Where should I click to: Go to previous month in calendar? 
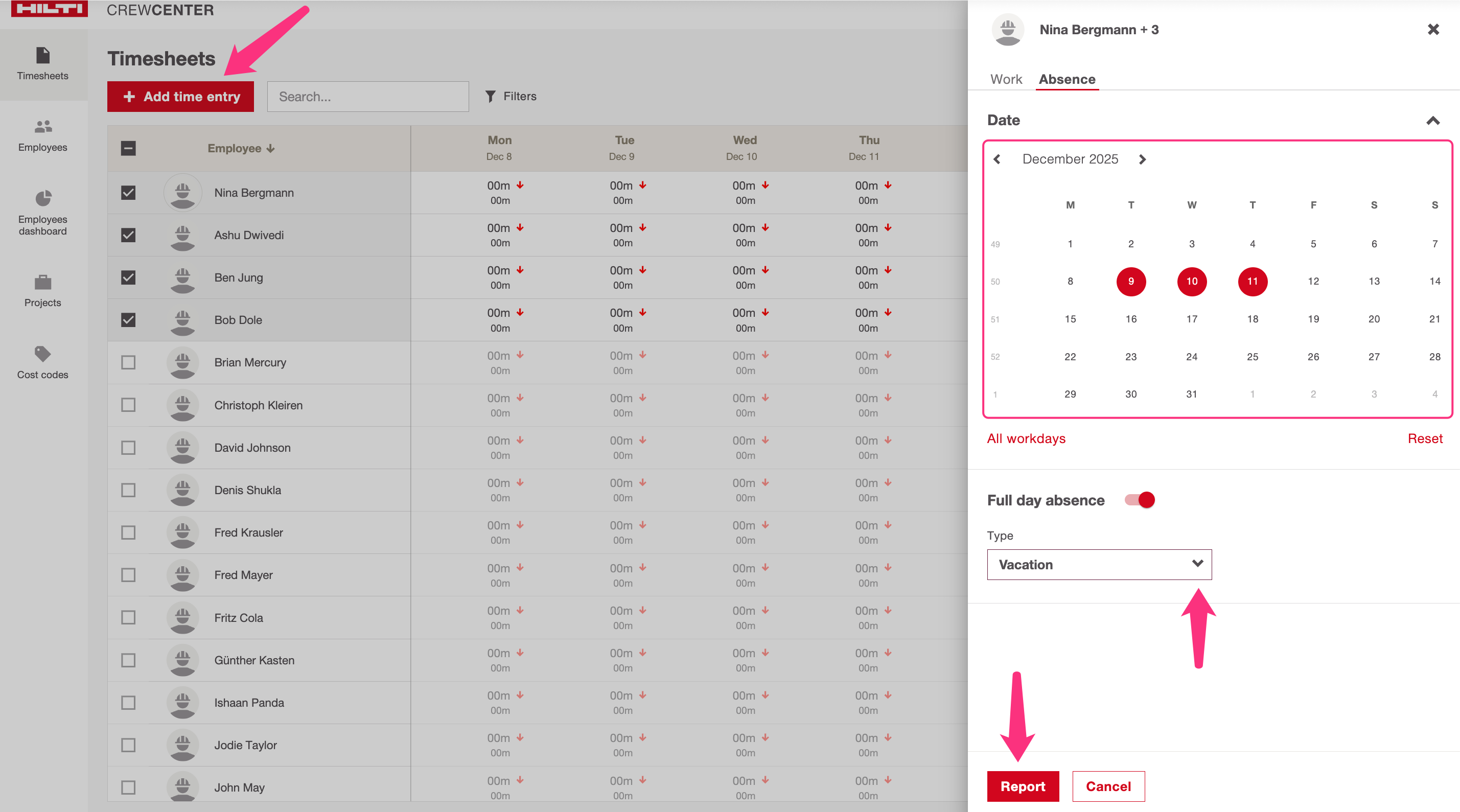tap(997, 160)
